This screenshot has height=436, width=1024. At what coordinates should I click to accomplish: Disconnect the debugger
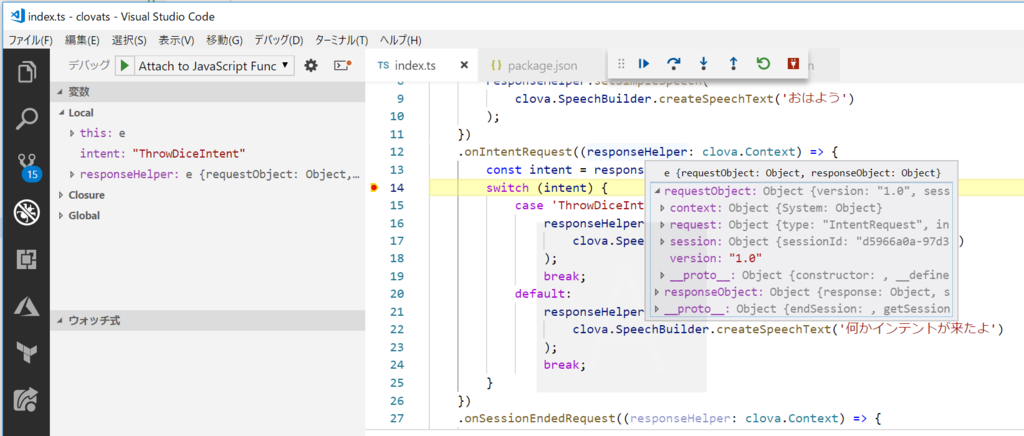coord(793,63)
